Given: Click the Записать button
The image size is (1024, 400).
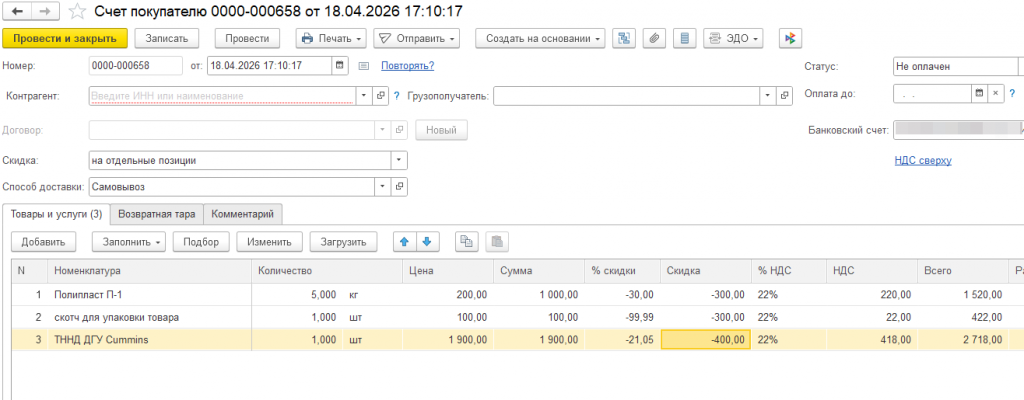Looking at the screenshot, I should click(167, 39).
